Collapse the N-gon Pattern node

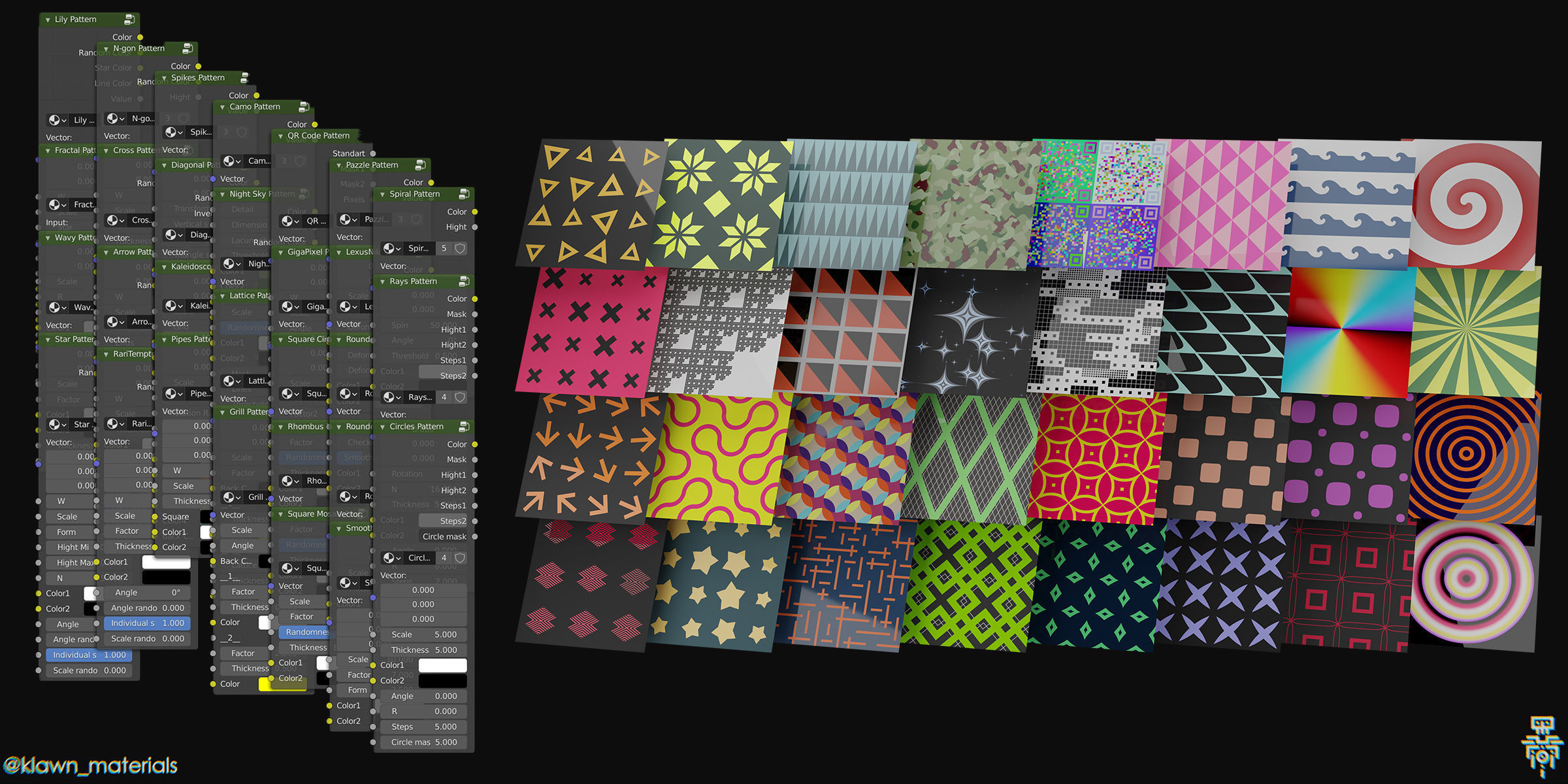tap(106, 48)
